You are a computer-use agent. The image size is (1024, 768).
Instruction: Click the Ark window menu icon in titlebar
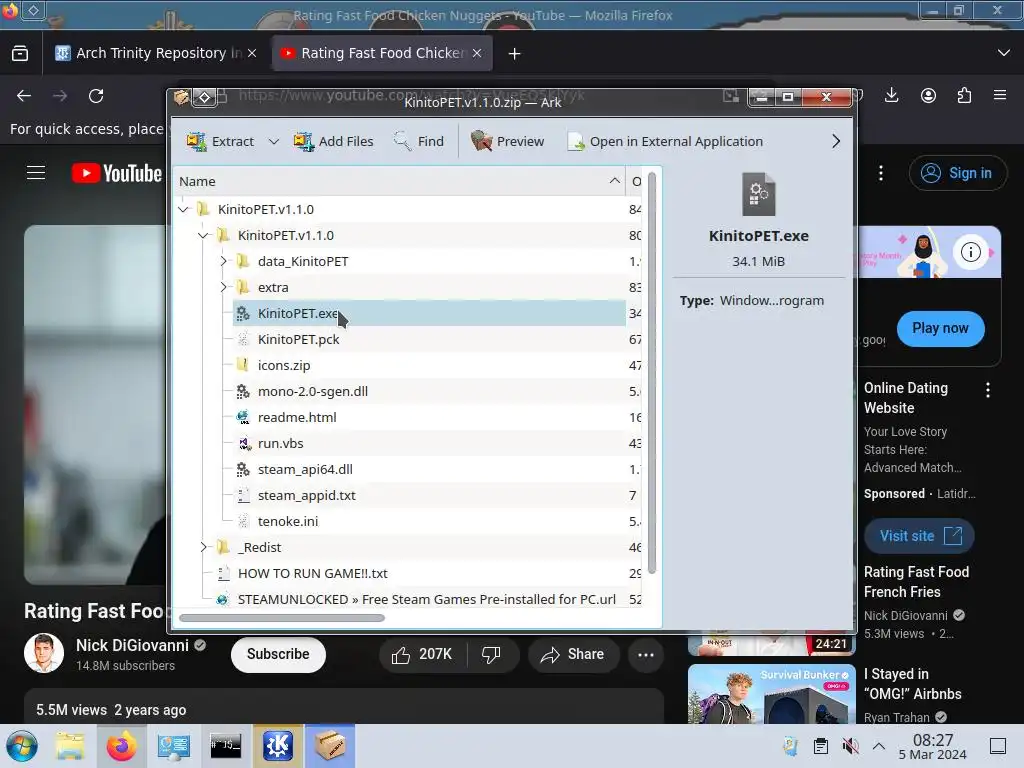(x=182, y=97)
